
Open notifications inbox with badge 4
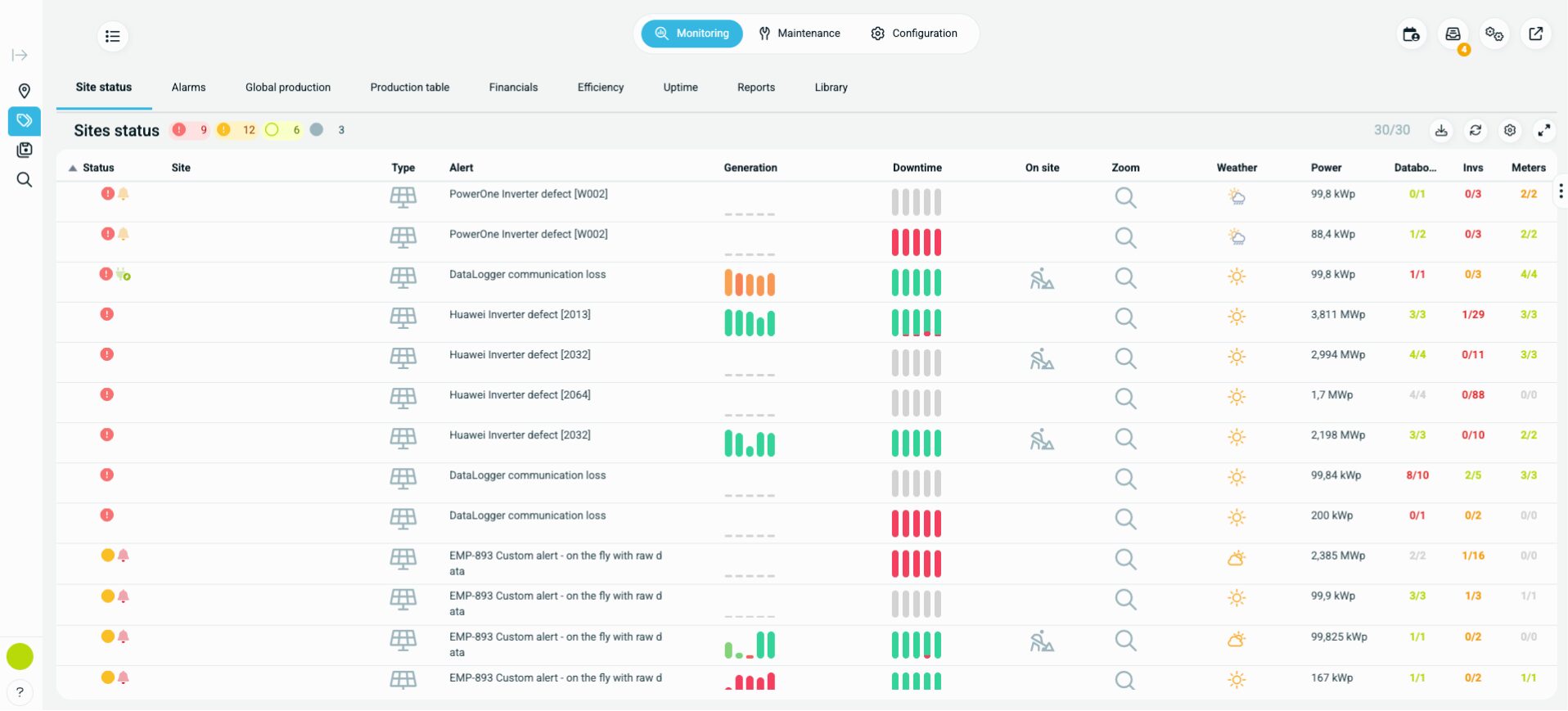(1453, 34)
